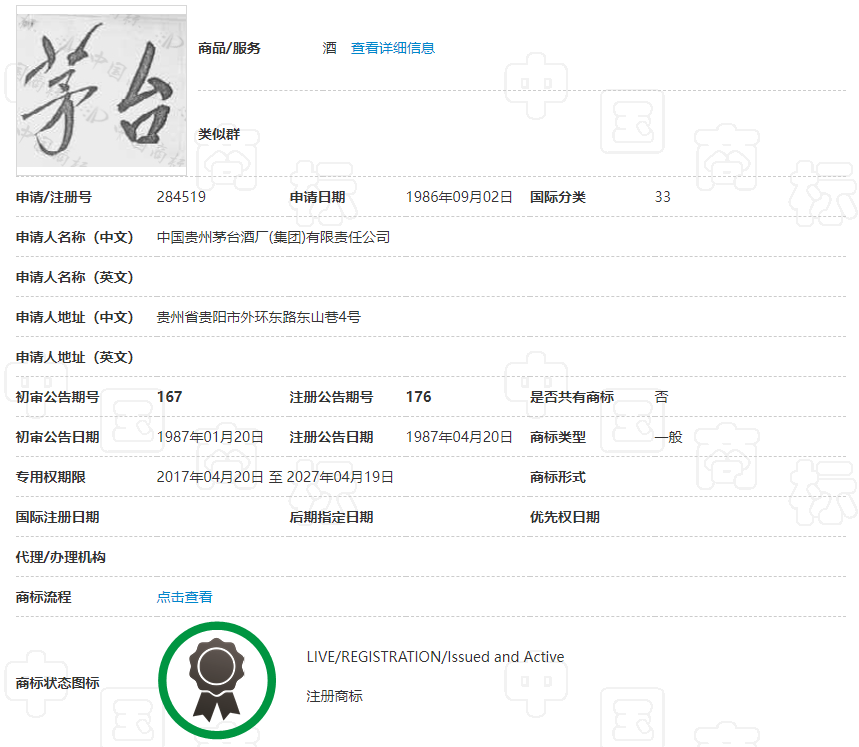859x747 pixels.
Task: Click the 商标状态图标 label
Action: coord(58,683)
